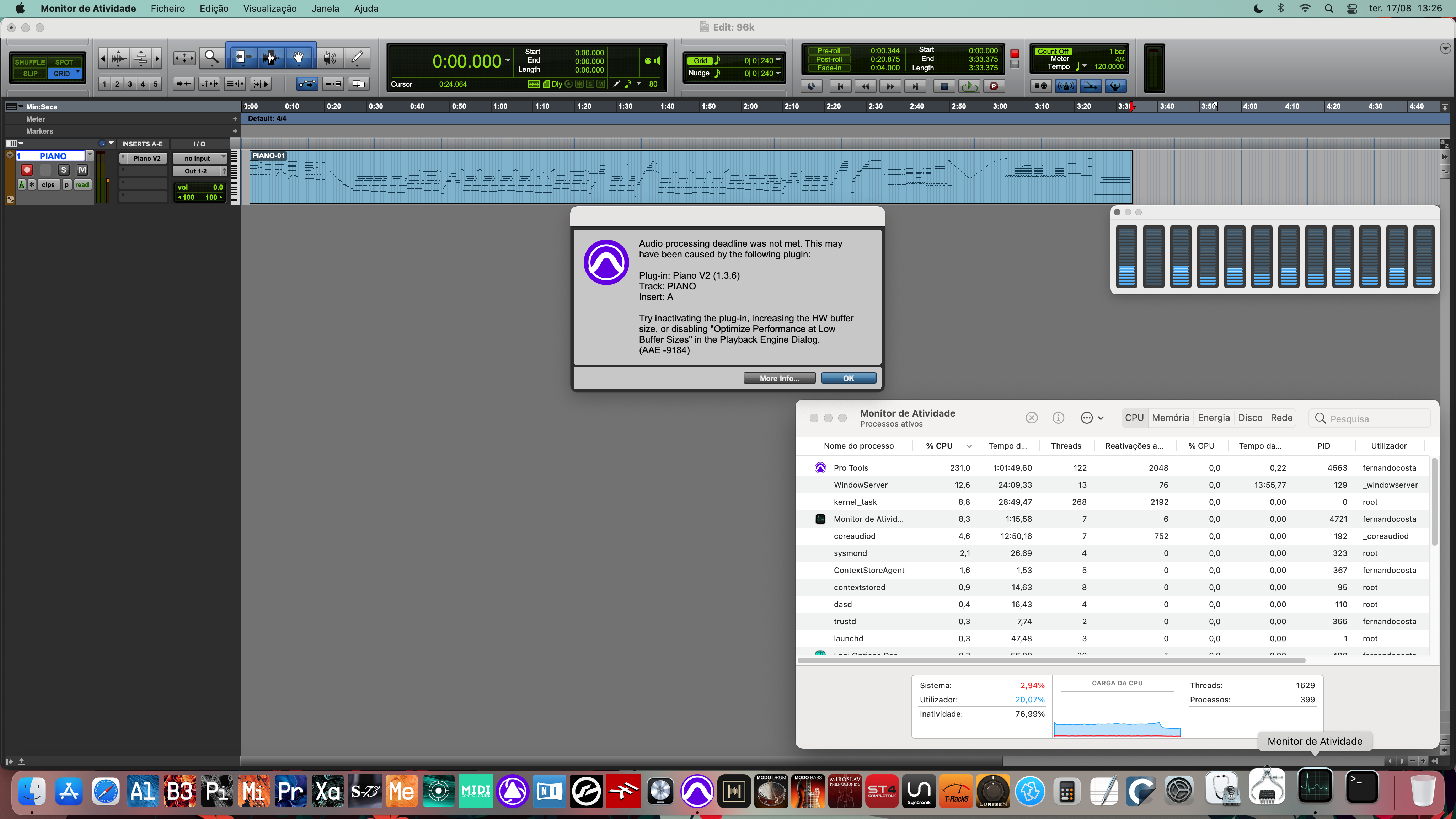Switch to the Memória tab
This screenshot has height=819, width=1456.
[1170, 418]
